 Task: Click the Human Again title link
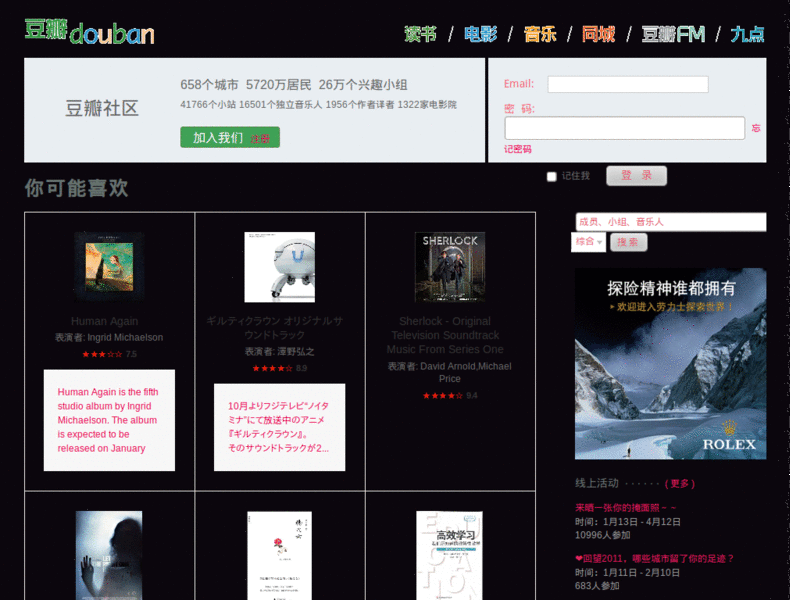(x=105, y=321)
